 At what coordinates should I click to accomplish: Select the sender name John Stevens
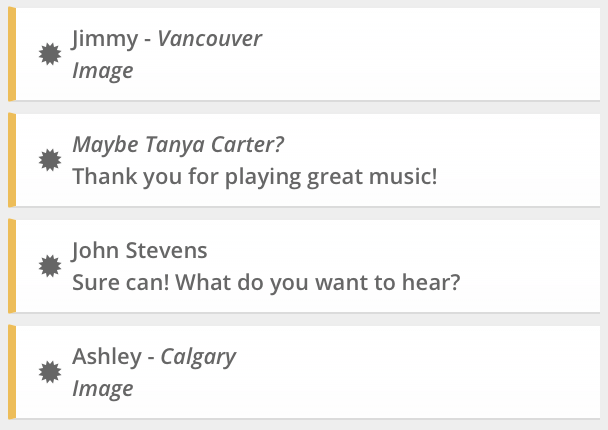(140, 250)
